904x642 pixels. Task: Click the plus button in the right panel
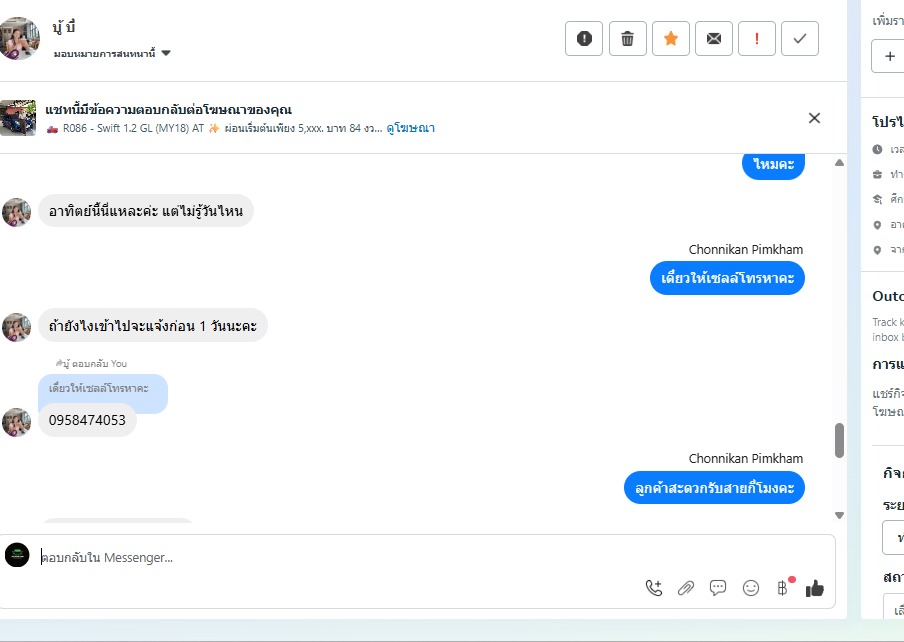point(890,56)
